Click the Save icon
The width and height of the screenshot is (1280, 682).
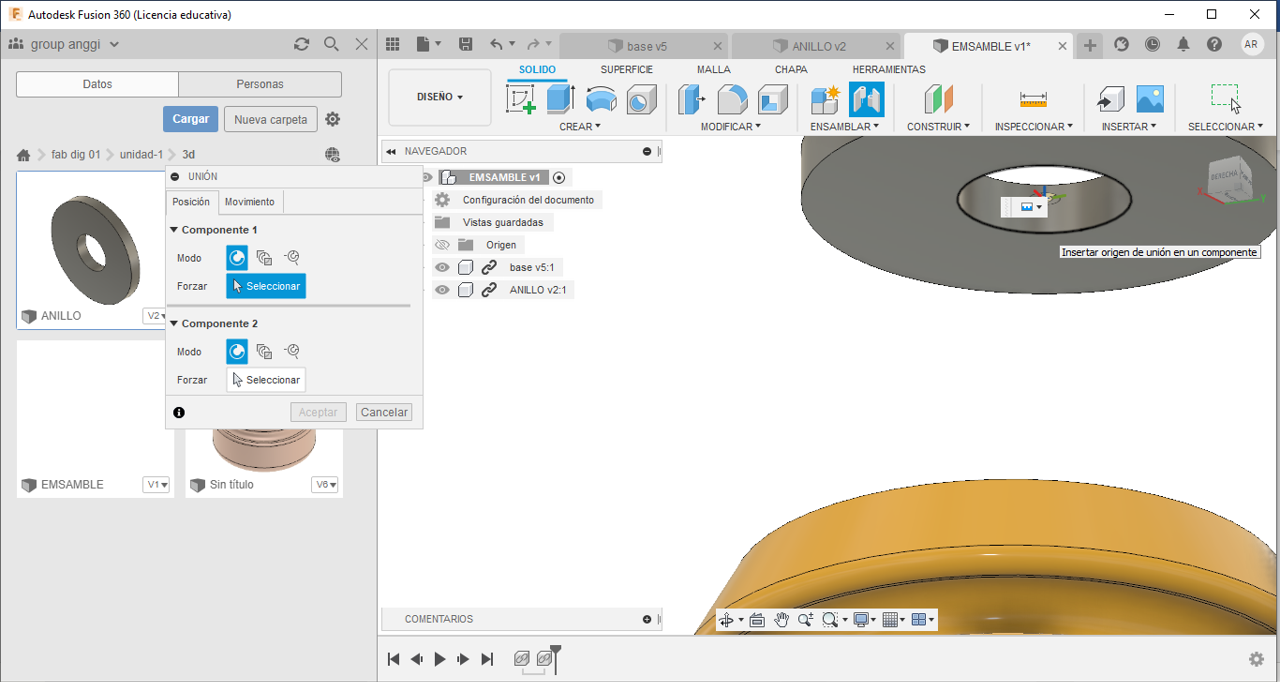465,44
